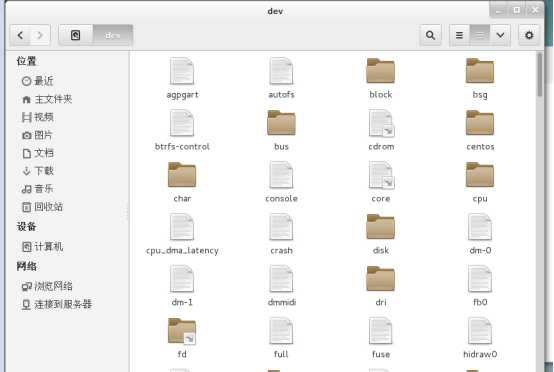The height and width of the screenshot is (372, 554).
Task: Open Music (音乐) in sidebar
Action: click(37, 189)
